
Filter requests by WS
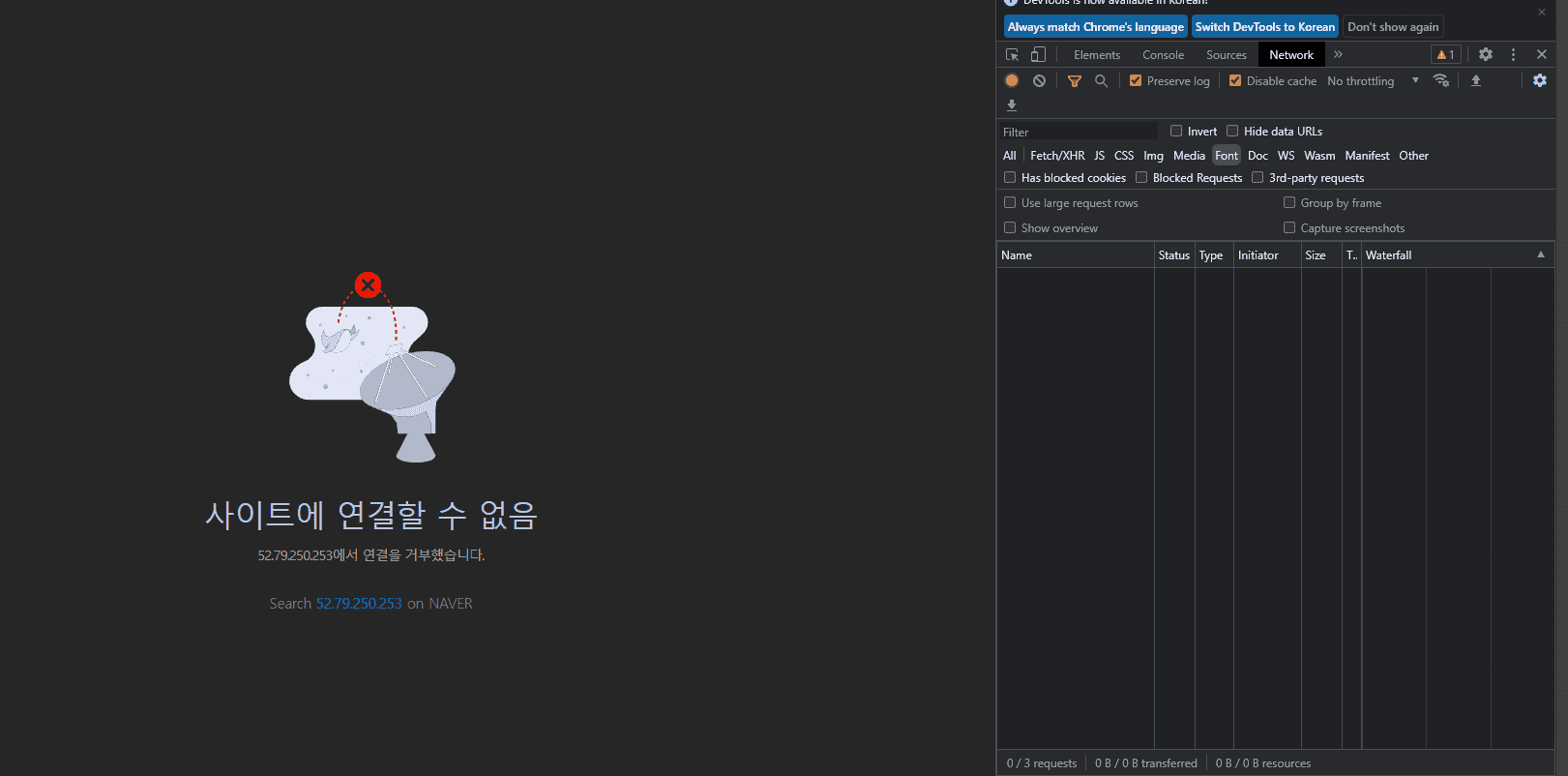[x=1286, y=156]
